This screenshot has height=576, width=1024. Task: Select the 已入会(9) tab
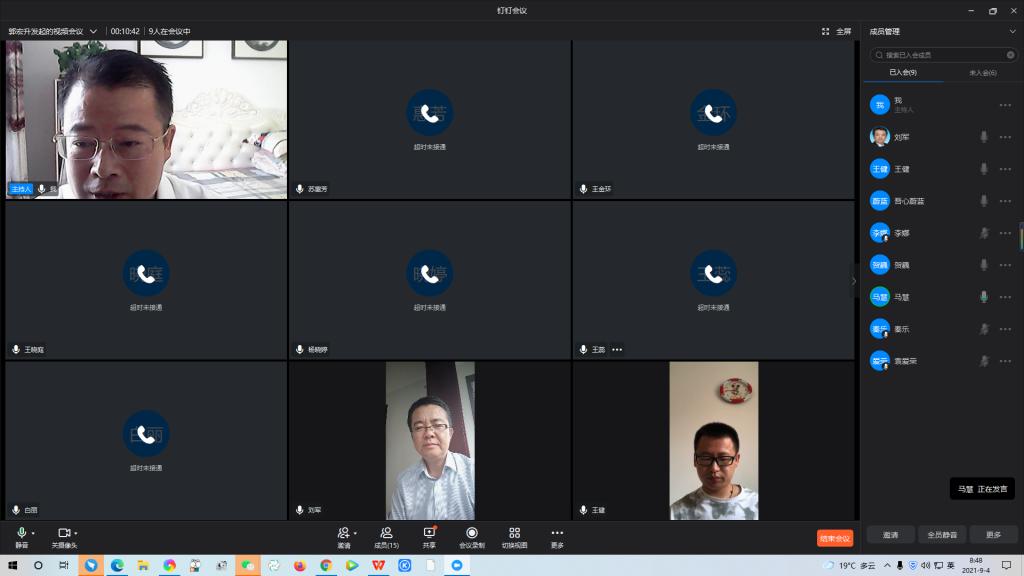[x=903, y=73]
